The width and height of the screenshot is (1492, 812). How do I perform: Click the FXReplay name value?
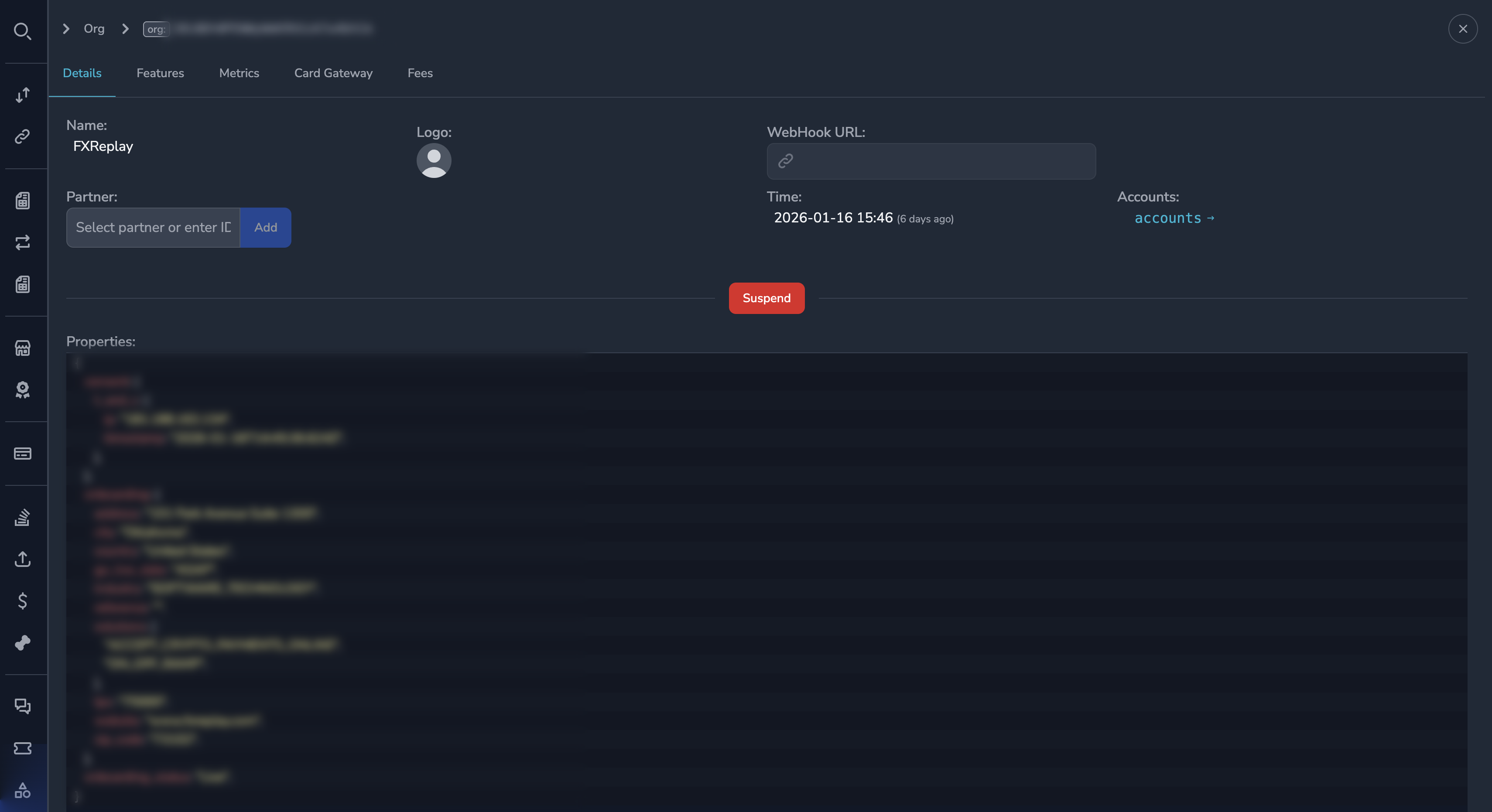pos(103,146)
